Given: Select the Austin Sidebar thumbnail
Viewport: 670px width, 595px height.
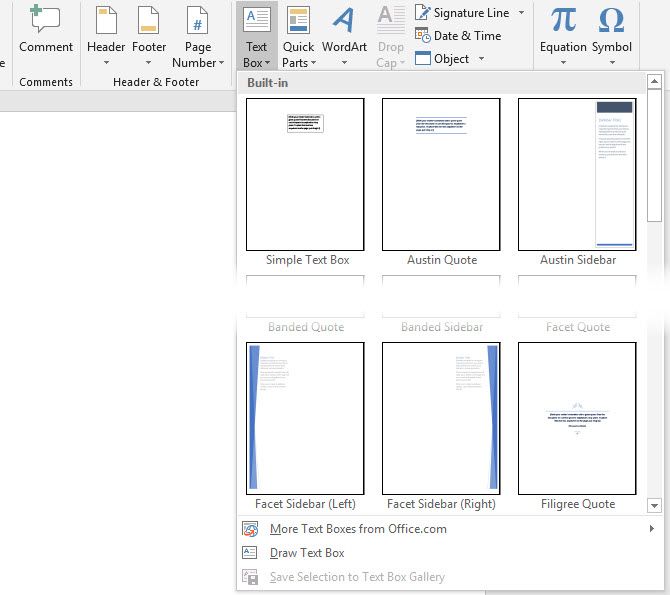Looking at the screenshot, I should [x=577, y=174].
